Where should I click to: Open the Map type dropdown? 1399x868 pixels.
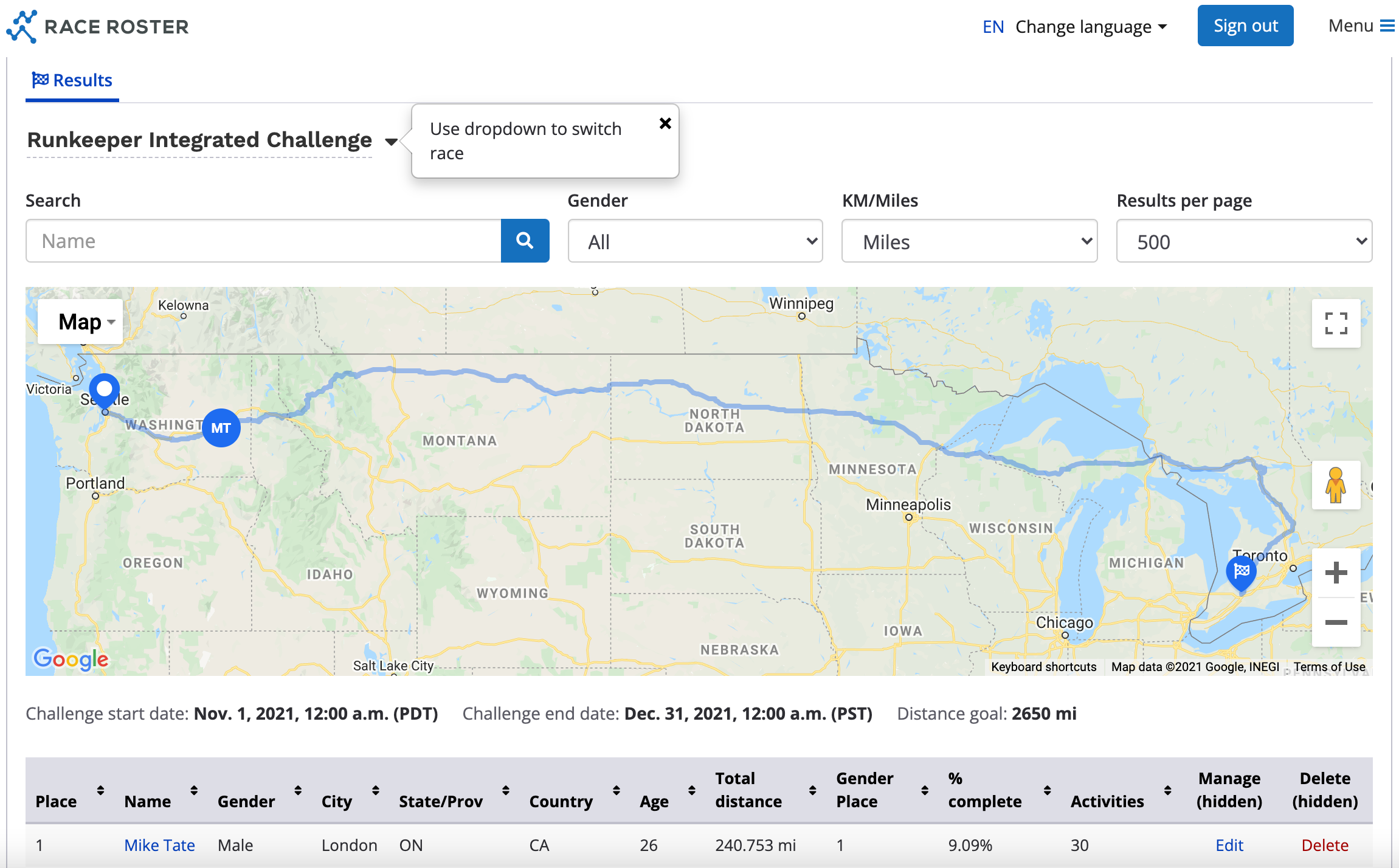pos(80,322)
